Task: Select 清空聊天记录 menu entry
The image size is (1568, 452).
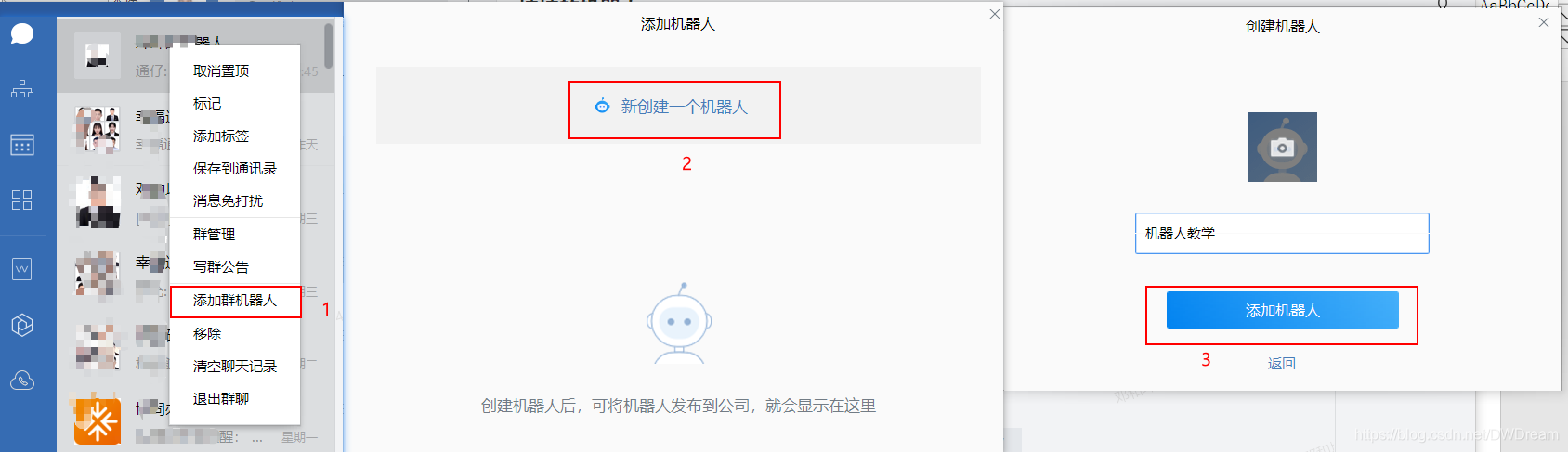Action: click(x=235, y=367)
